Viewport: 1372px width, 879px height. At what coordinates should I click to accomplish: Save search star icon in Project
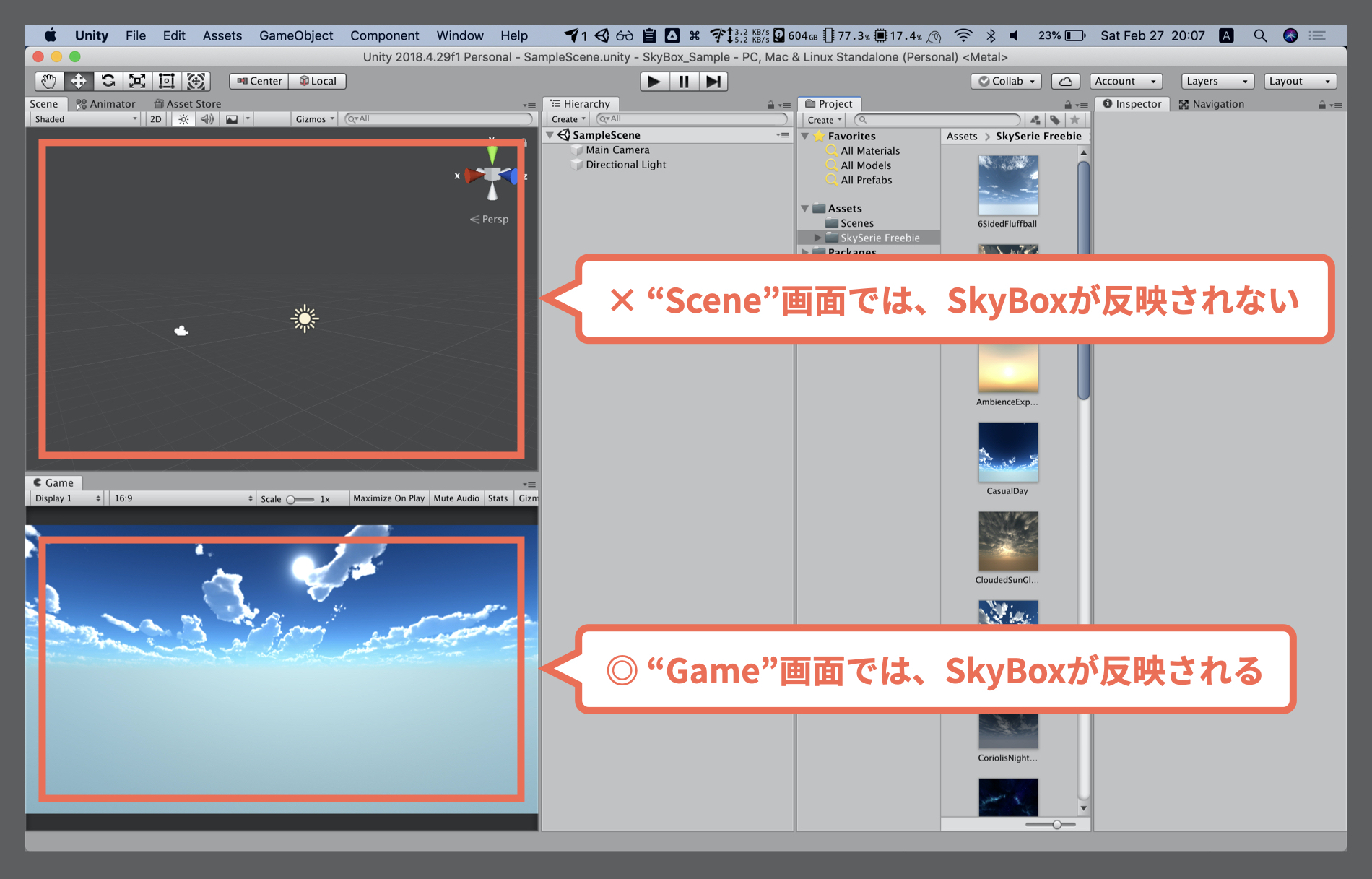coord(1075,120)
